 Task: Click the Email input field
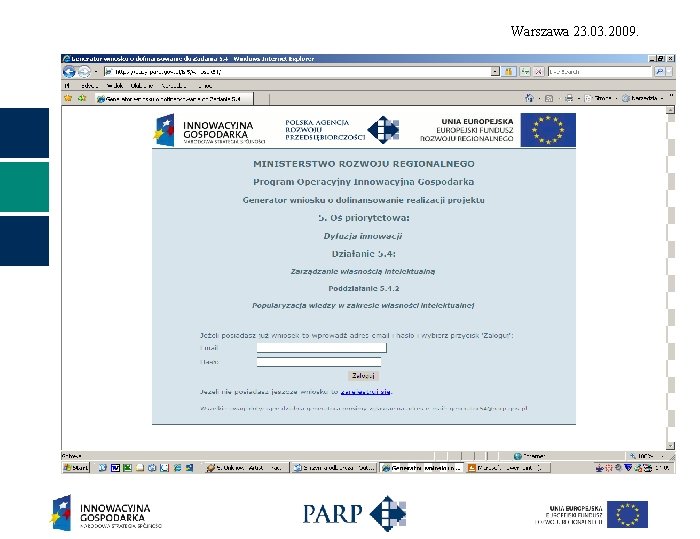click(321, 348)
